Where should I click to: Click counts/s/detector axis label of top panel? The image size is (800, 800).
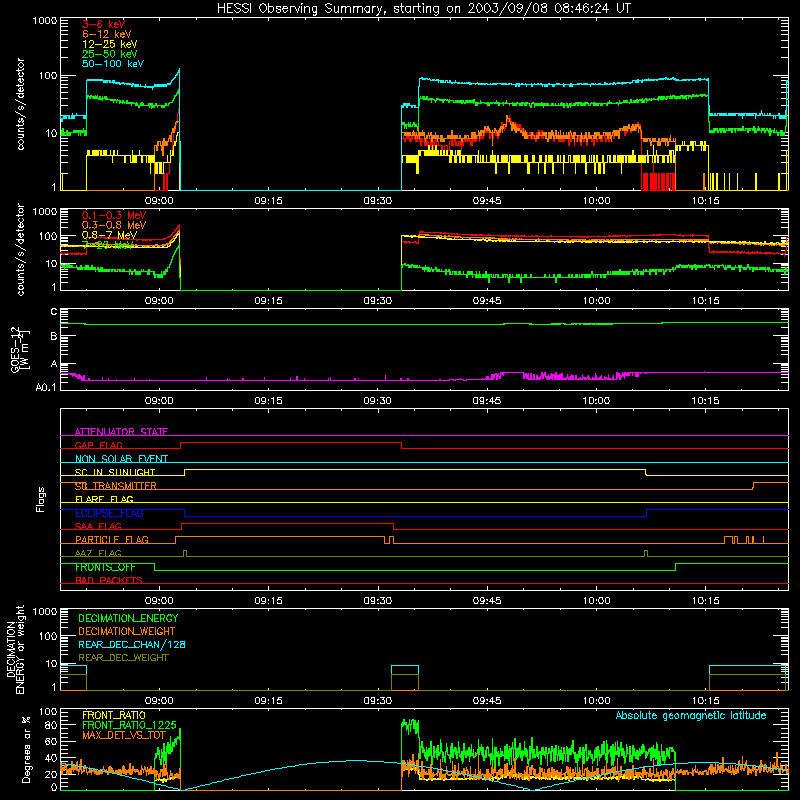point(20,104)
